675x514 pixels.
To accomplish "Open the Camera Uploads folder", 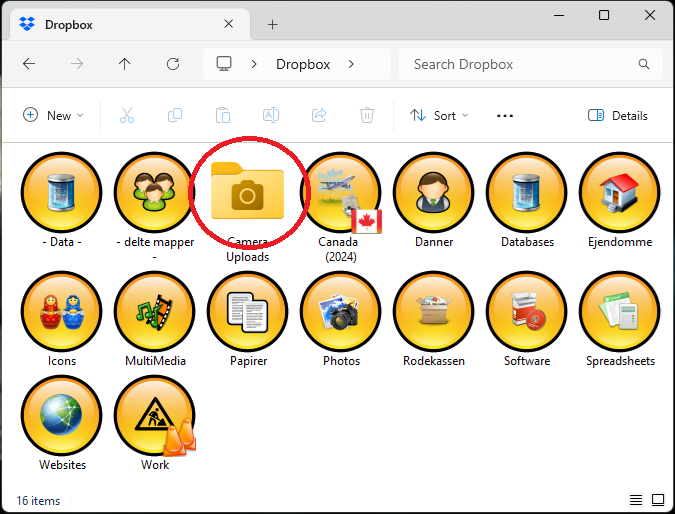I will pyautogui.click(x=247, y=192).
